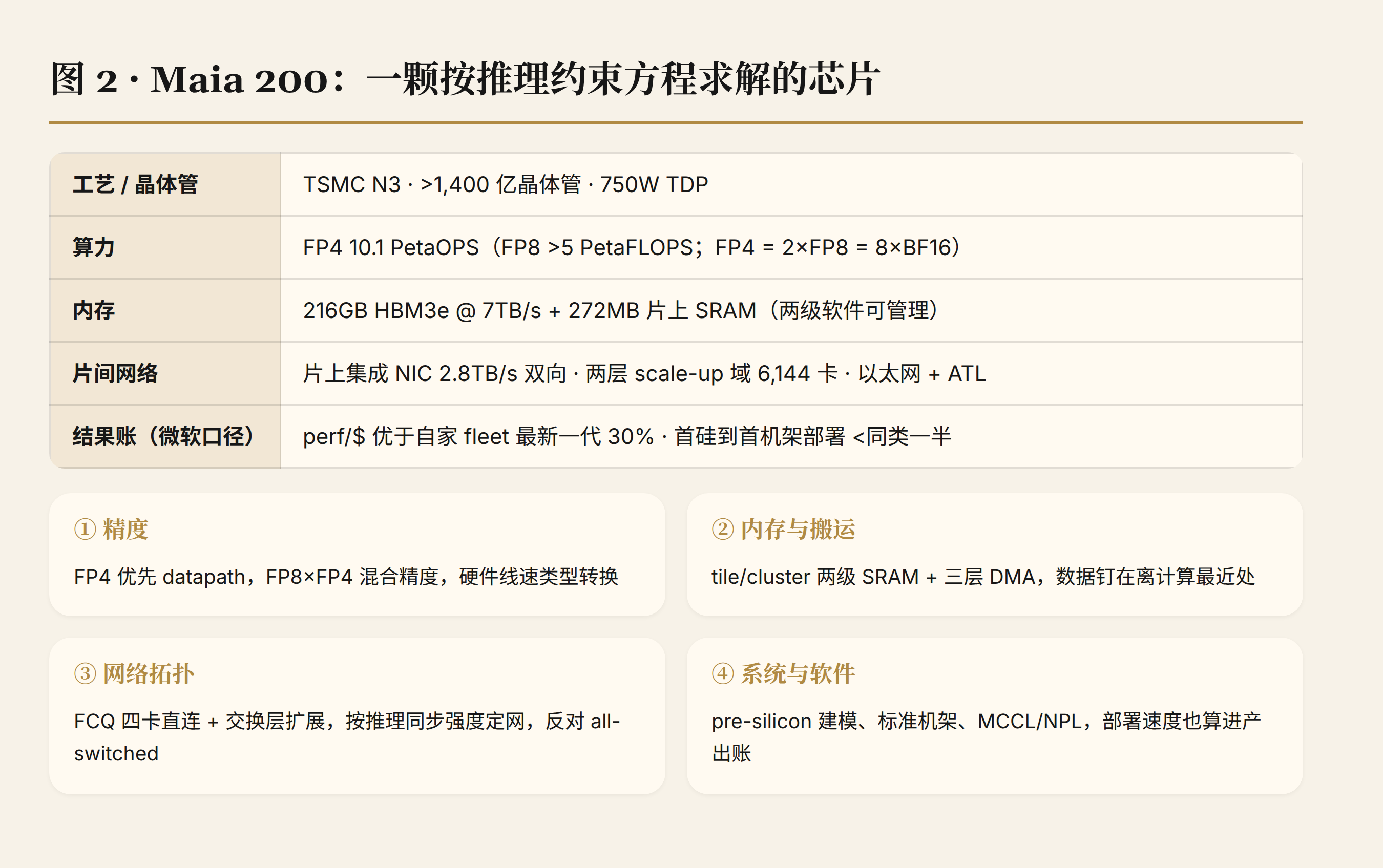Image resolution: width=1383 pixels, height=868 pixels.
Task: Click the 'tile/cluster 两级 SRAM + 三层 DMA' description
Action: (983, 577)
